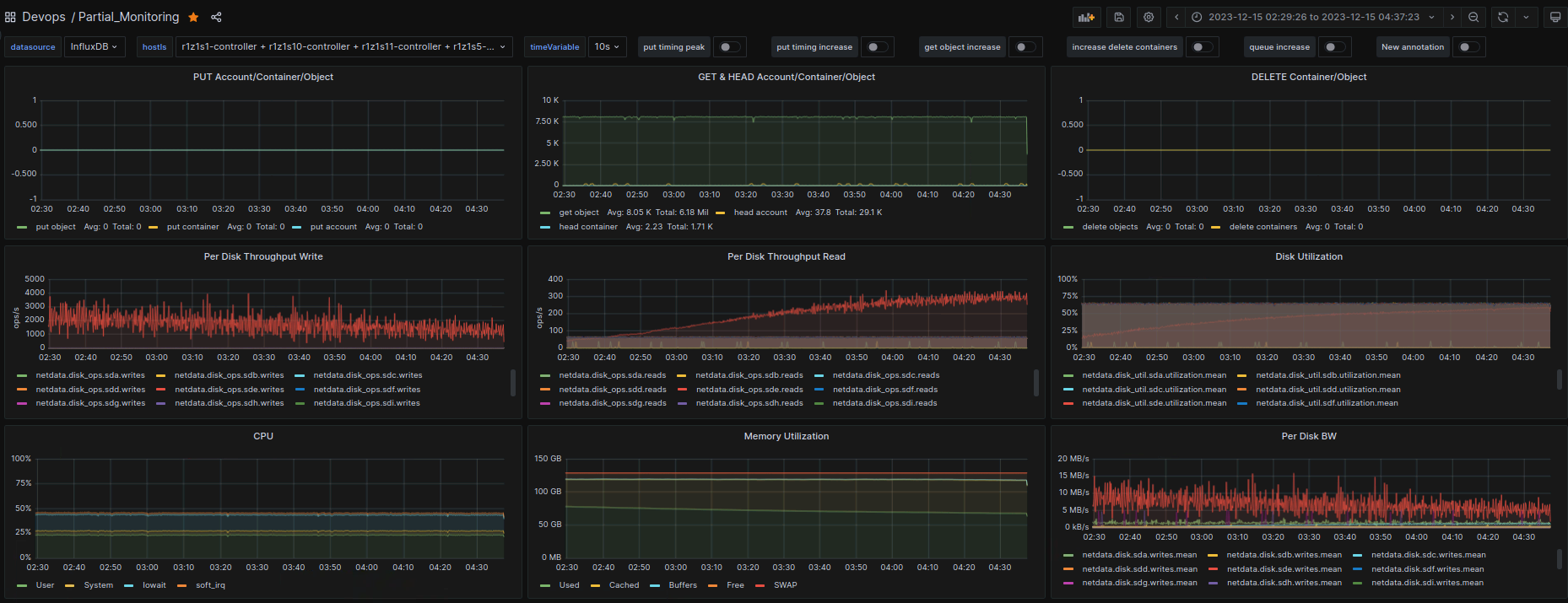Click the SWAP legend color swatch
The width and height of the screenshot is (1568, 603).
pyautogui.click(x=760, y=585)
